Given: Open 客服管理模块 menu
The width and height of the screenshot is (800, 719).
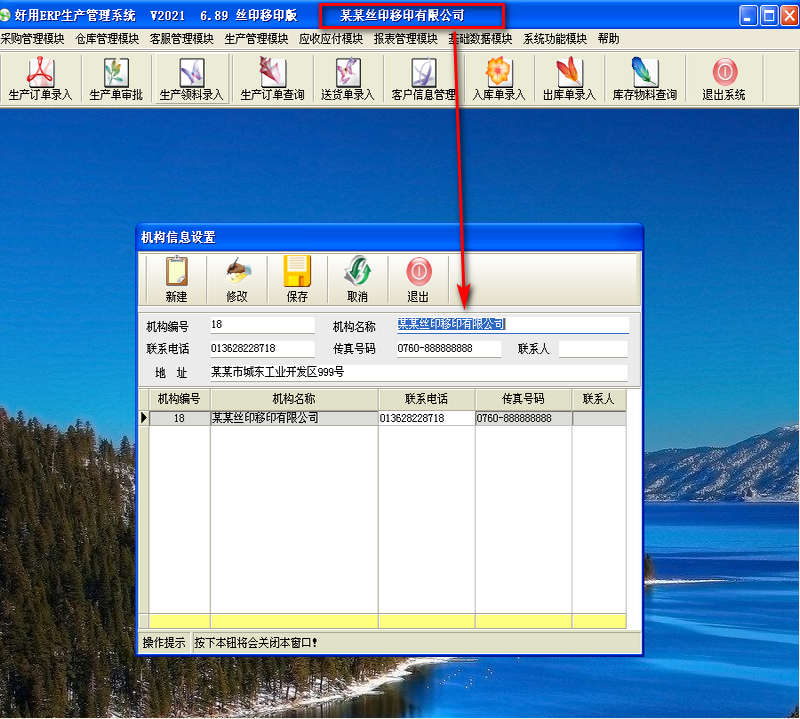Looking at the screenshot, I should click(182, 39).
